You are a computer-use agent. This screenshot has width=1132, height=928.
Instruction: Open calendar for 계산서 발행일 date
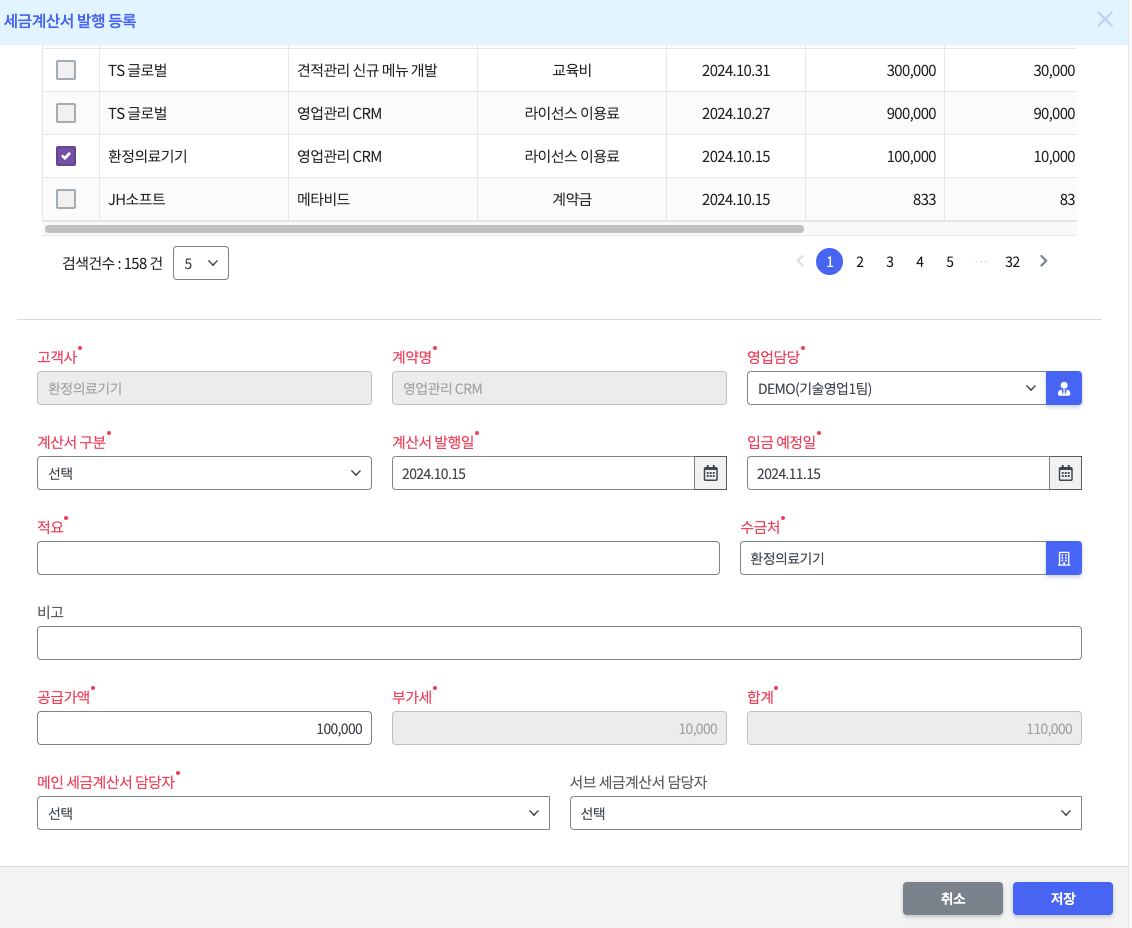[x=710, y=473]
